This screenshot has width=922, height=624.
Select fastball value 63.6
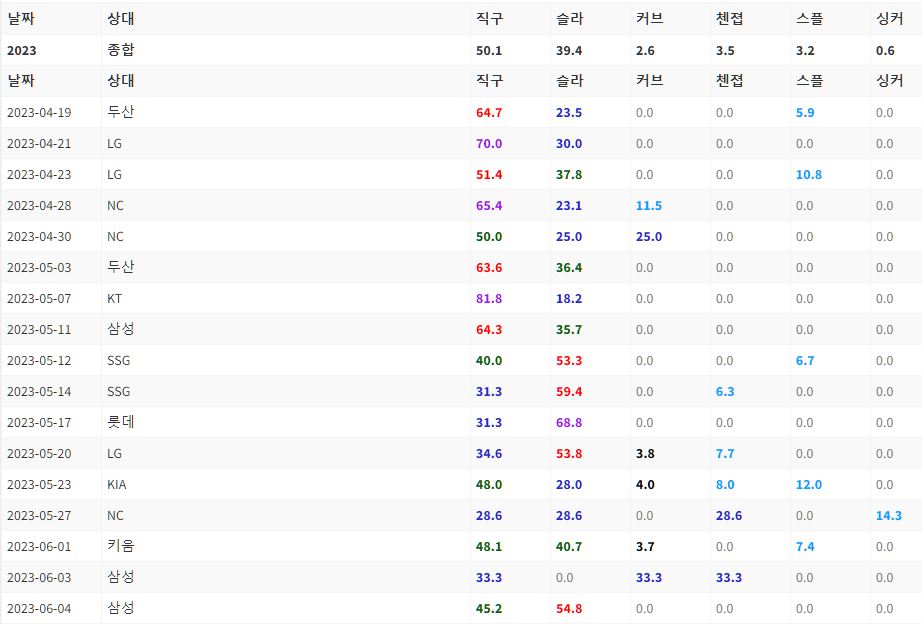coord(489,268)
